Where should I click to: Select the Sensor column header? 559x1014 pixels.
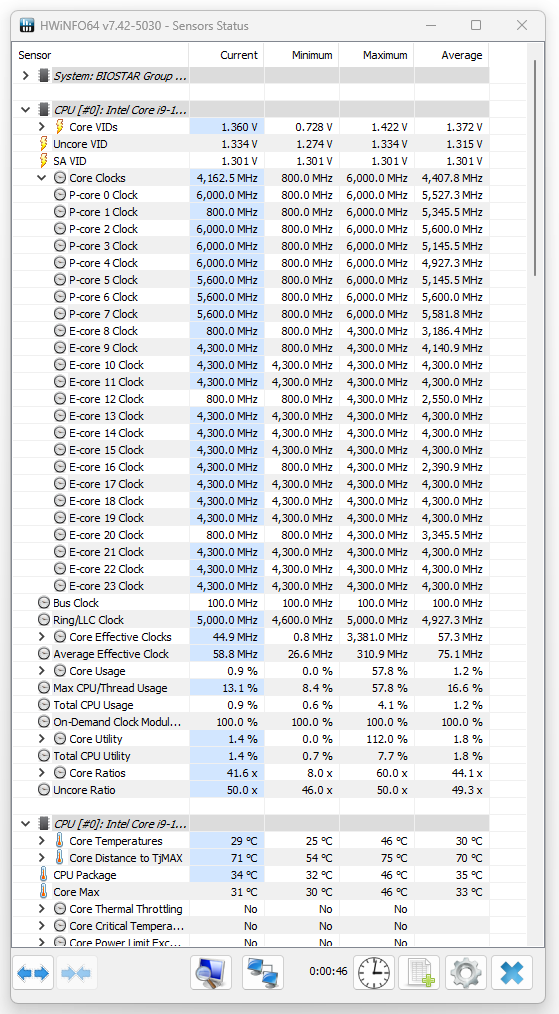[x=100, y=55]
